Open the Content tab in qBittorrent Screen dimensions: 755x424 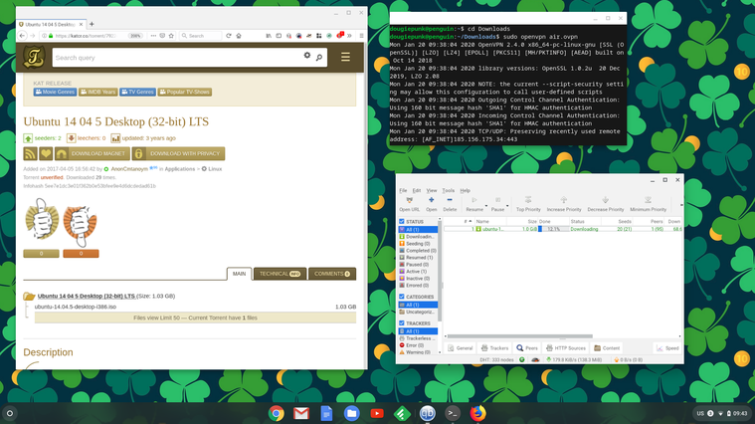click(x=607, y=348)
